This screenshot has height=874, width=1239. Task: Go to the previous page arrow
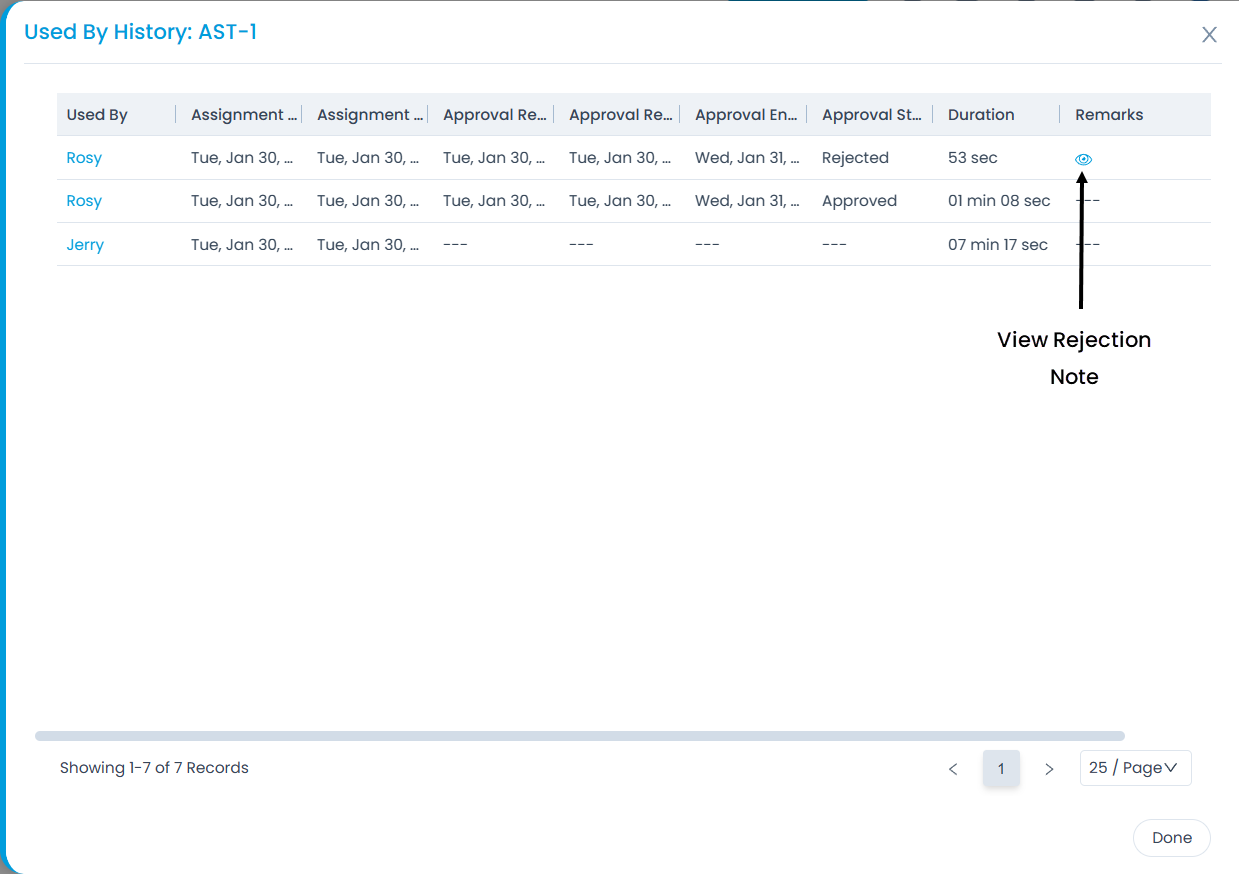[953, 769]
